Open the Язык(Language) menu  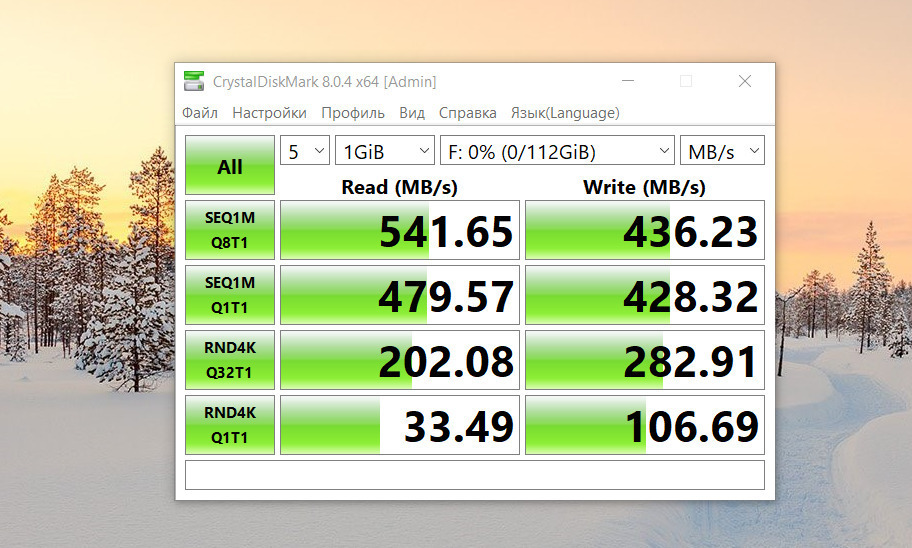[565, 112]
